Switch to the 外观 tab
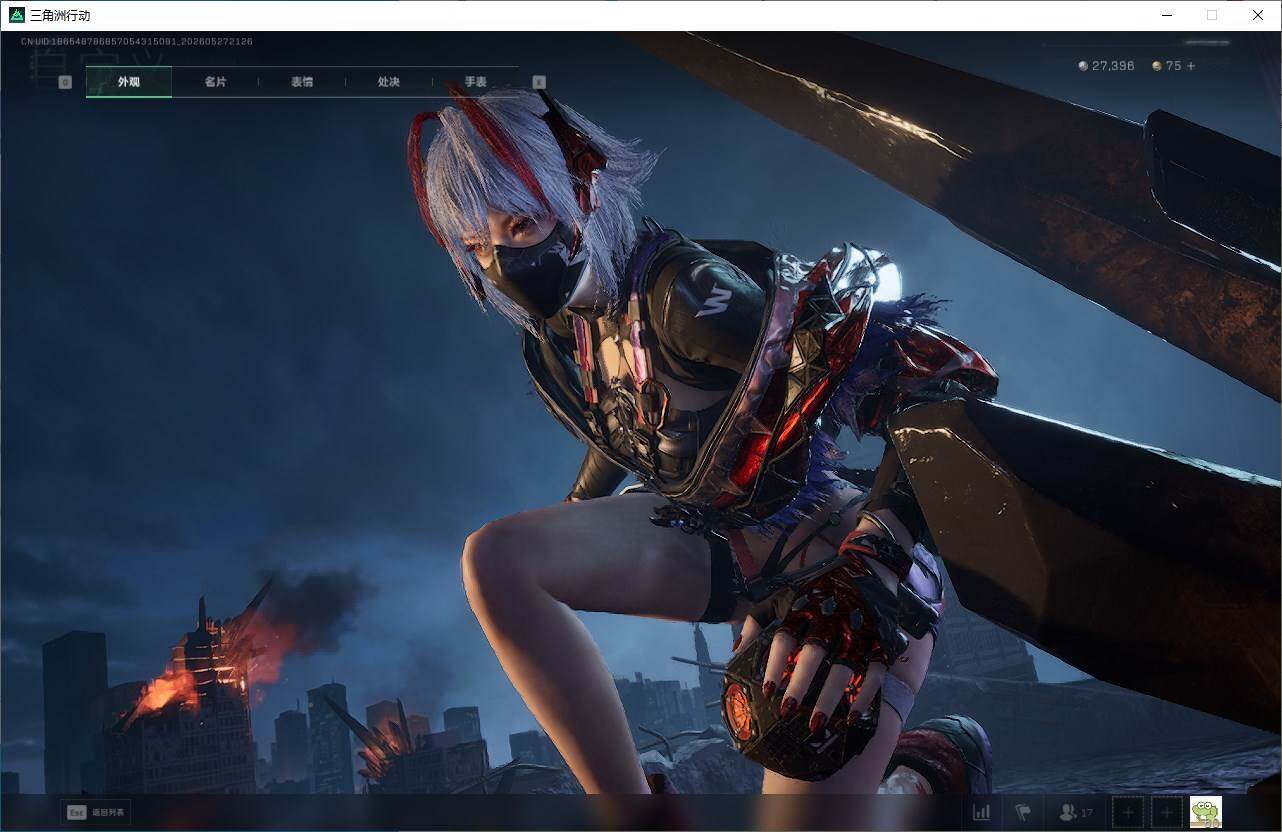The image size is (1282, 832). pyautogui.click(x=129, y=82)
